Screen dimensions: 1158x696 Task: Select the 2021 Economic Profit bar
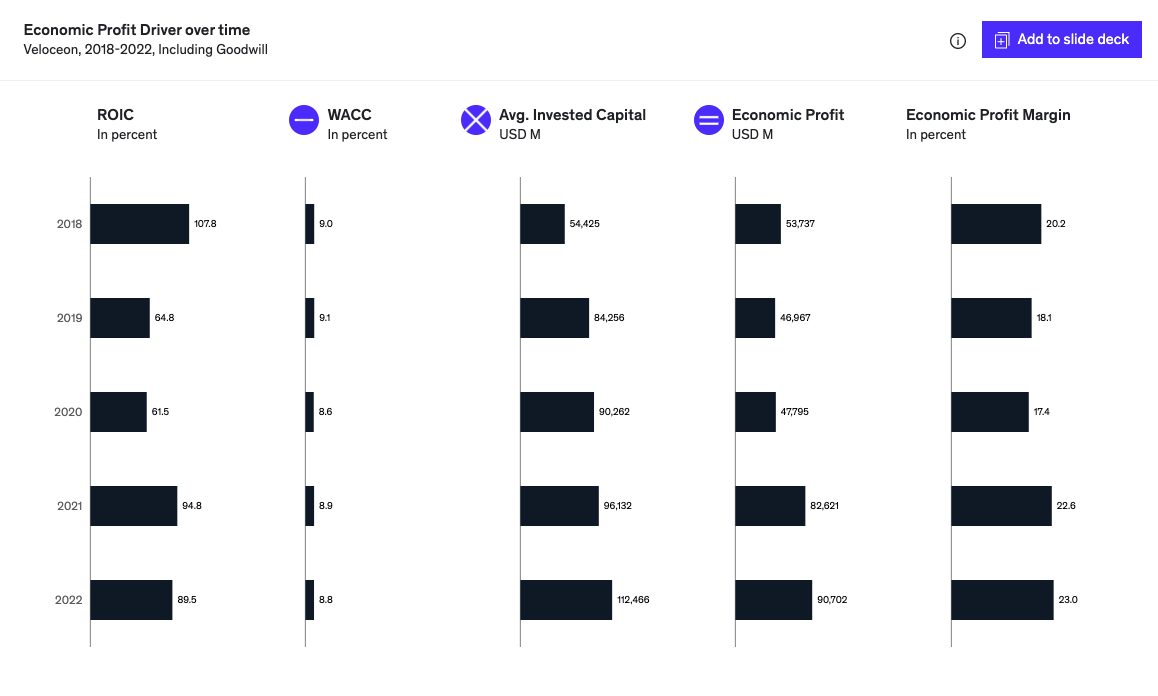point(770,505)
